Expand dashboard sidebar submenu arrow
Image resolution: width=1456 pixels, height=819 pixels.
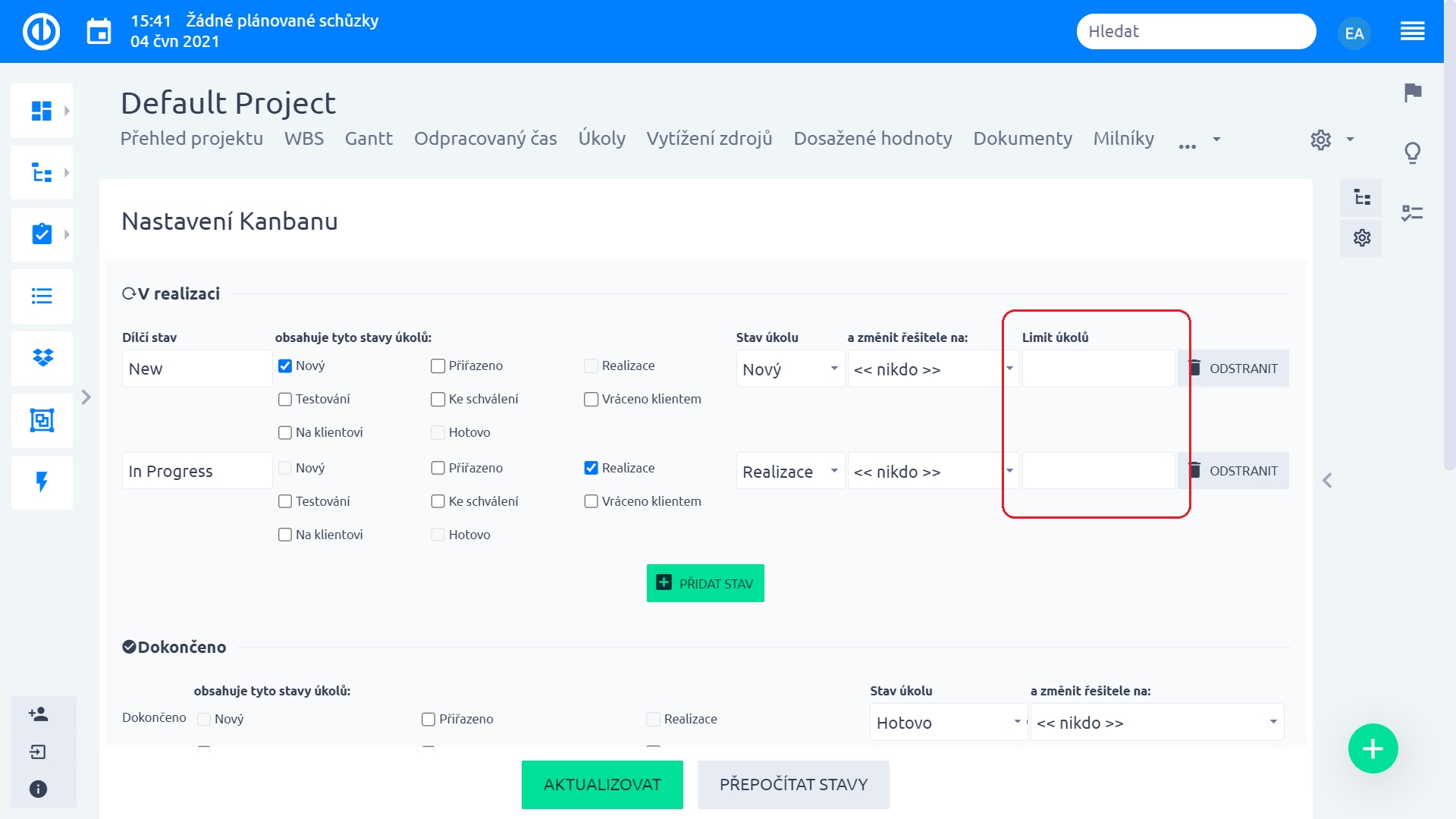pos(67,111)
